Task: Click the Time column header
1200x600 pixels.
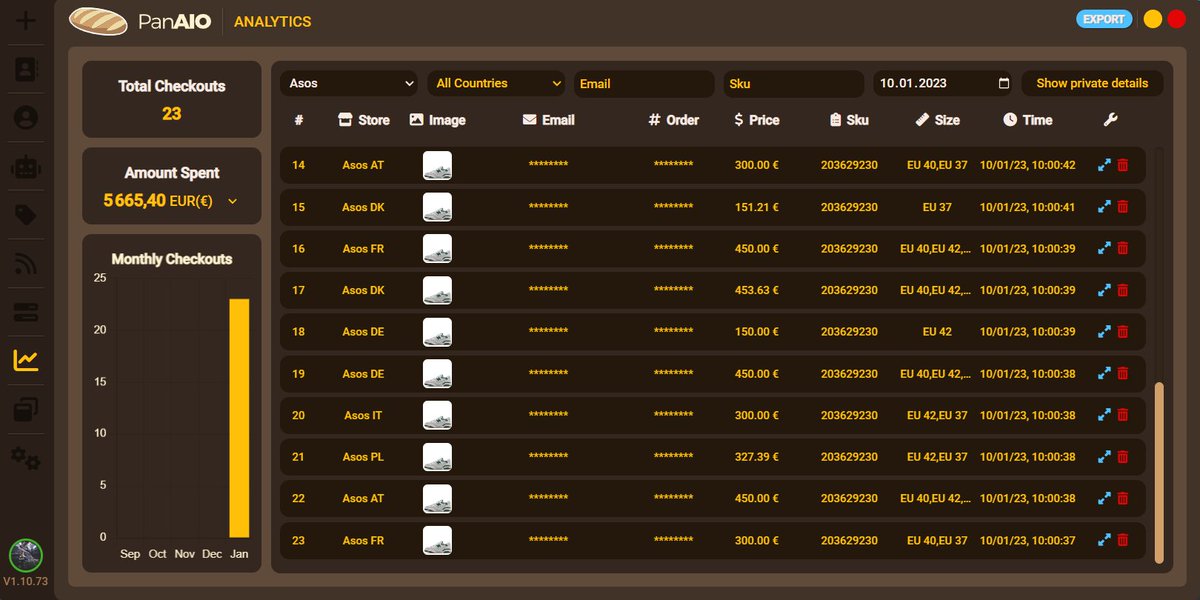Action: 1028,120
